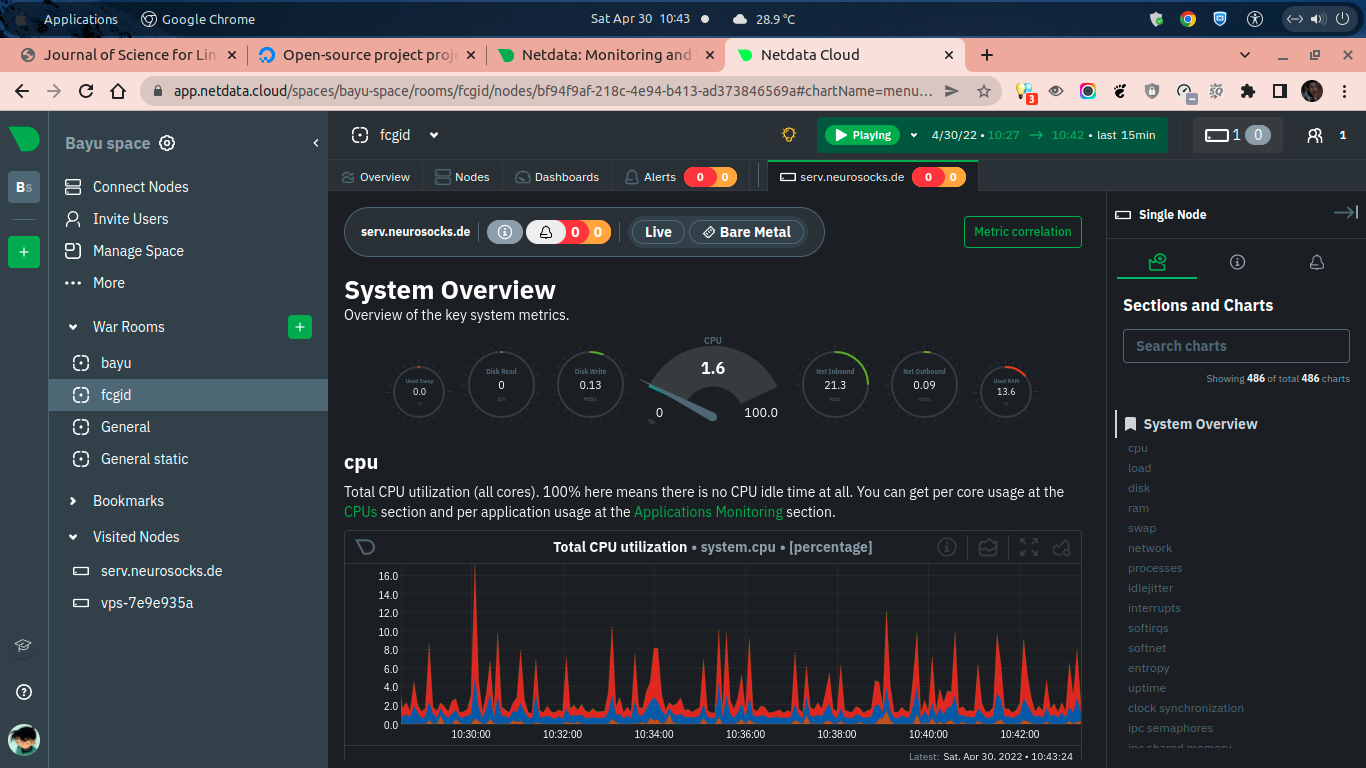Image resolution: width=1366 pixels, height=768 pixels.
Task: Expand the Bookmarks section
Action: pyautogui.click(x=73, y=501)
